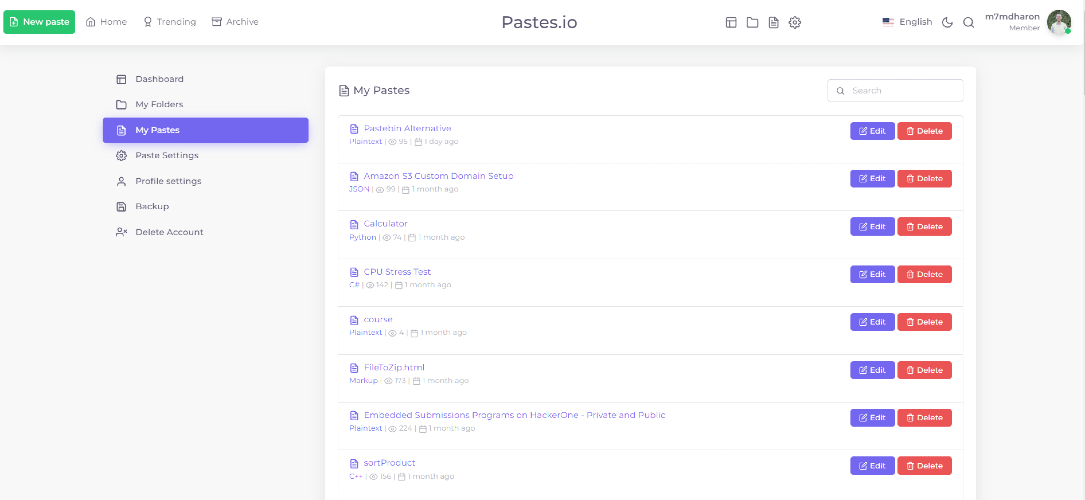Delete the Embedded Submissions HackerOne paste
Viewport: 1085px width, 500px height.
(924, 418)
